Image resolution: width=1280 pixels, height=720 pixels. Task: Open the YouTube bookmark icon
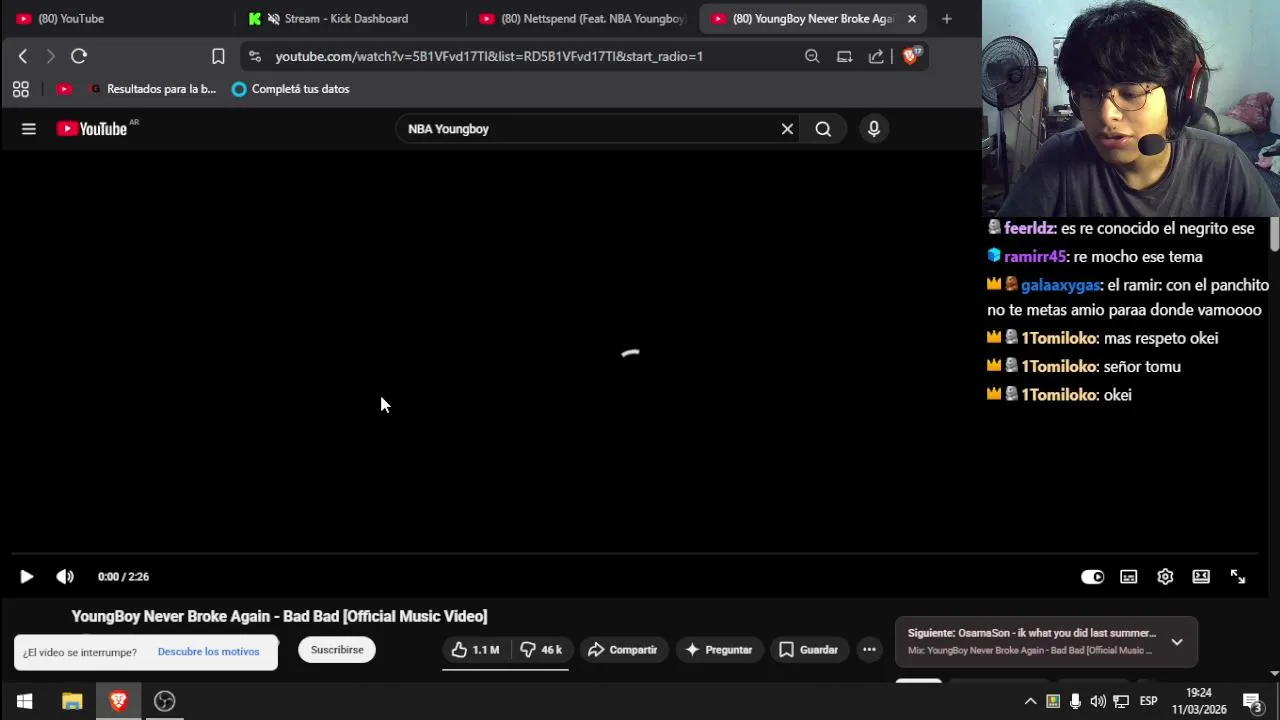pos(64,89)
